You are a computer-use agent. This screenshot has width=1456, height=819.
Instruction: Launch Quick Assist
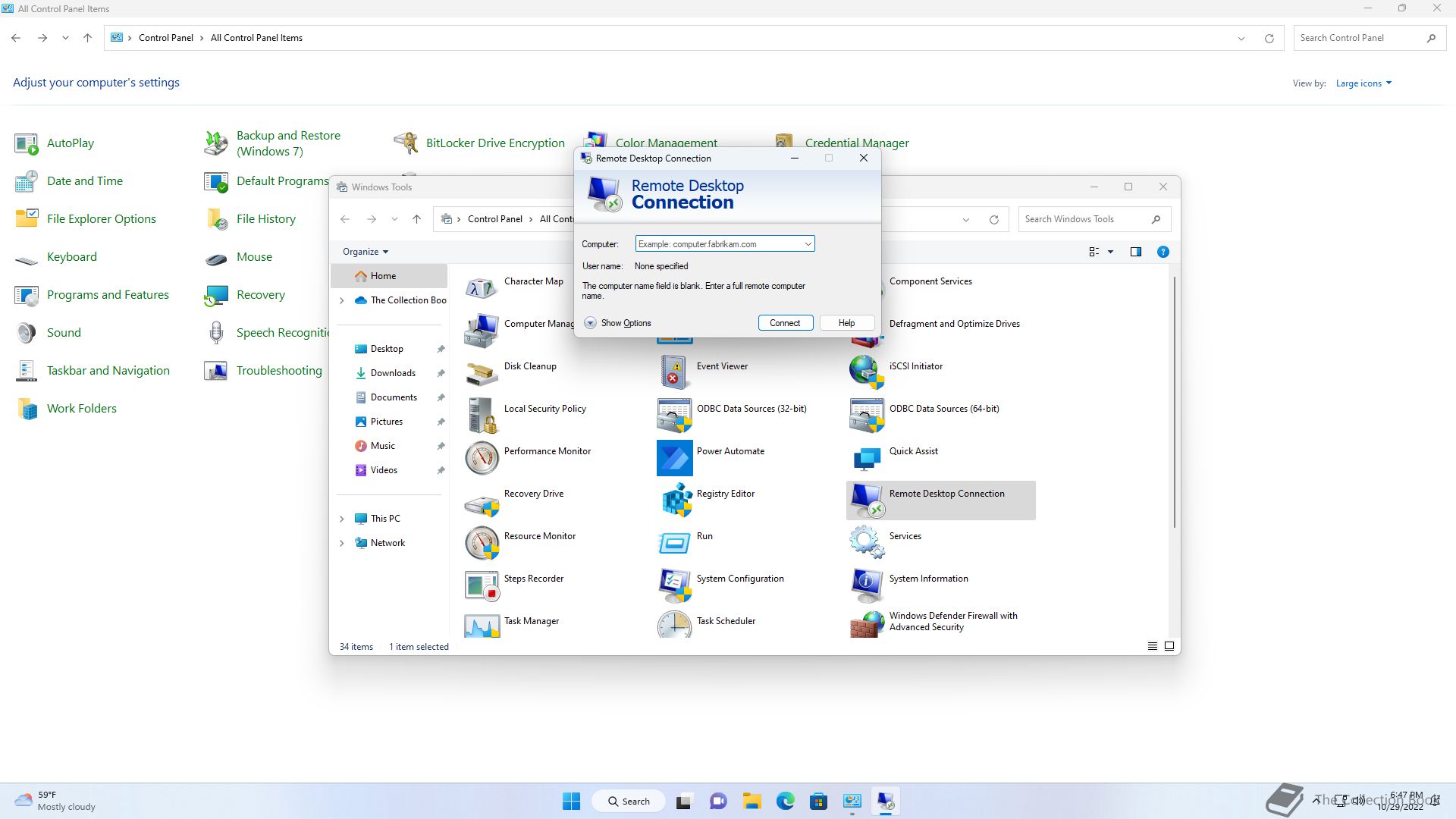click(894, 457)
